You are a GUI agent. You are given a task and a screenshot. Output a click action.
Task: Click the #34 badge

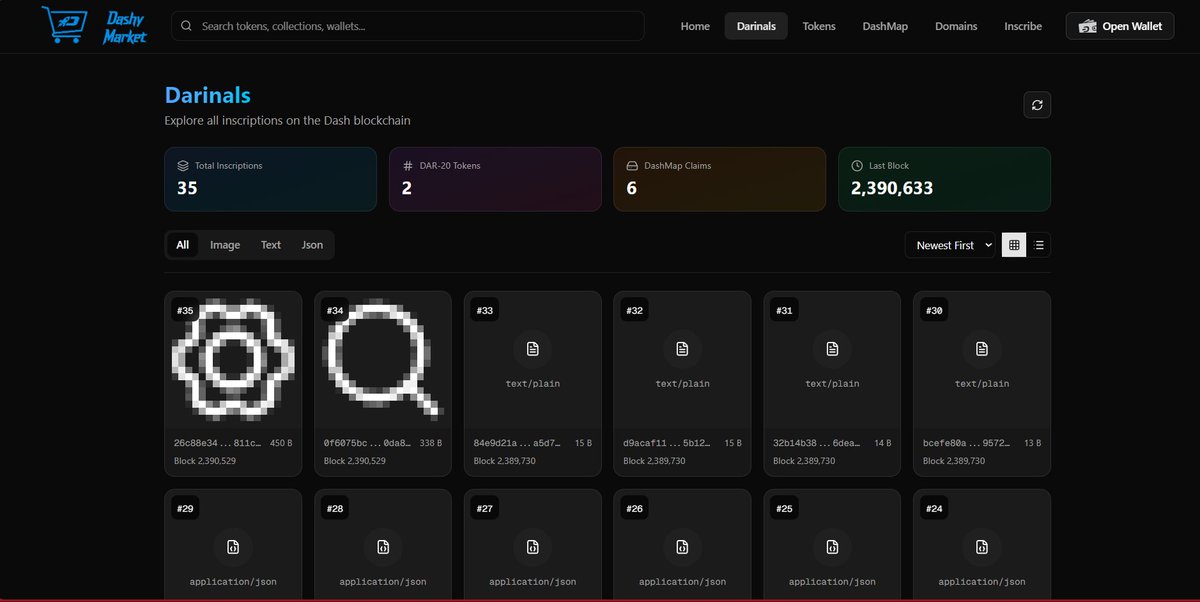(335, 311)
